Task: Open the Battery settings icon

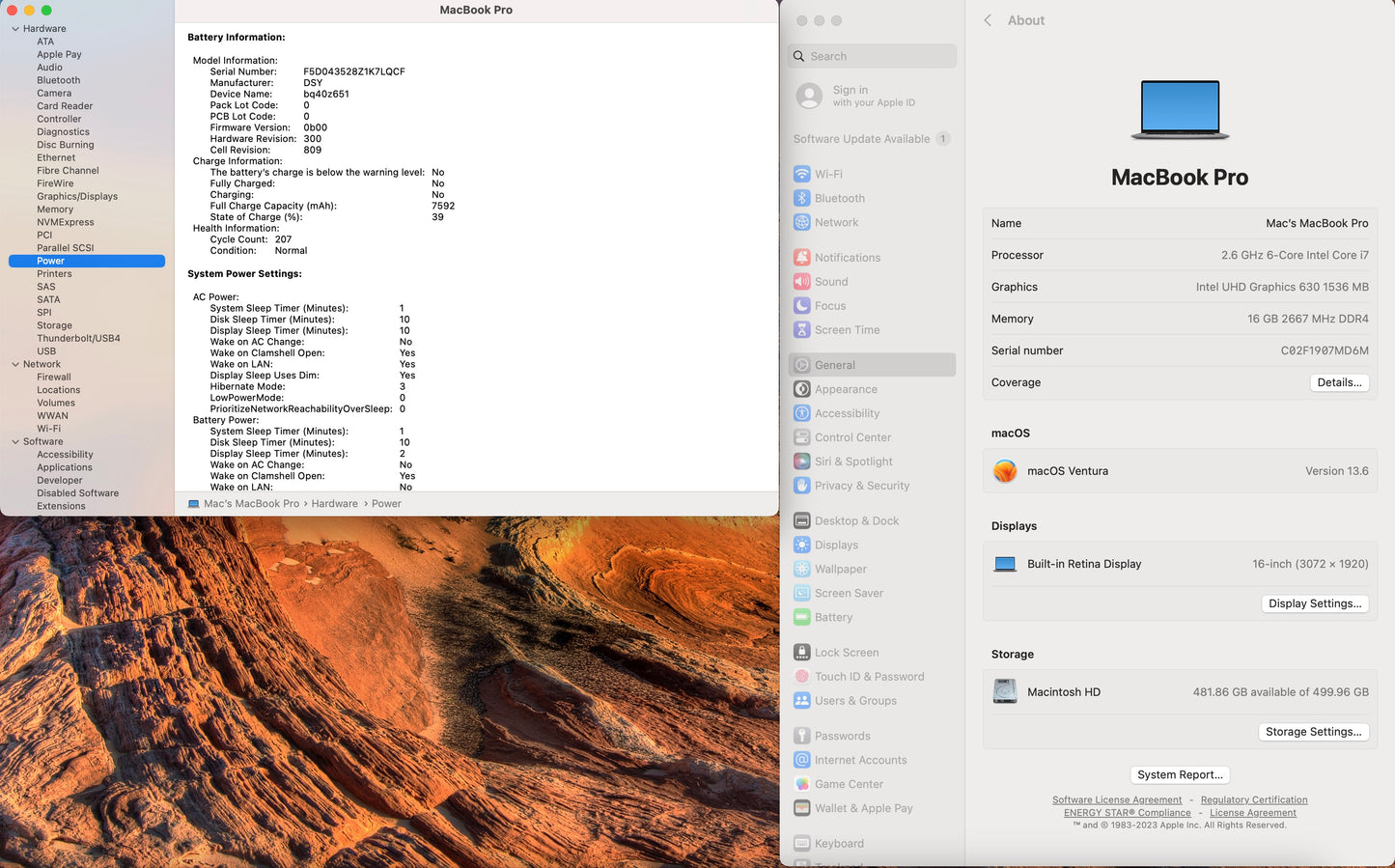Action: [x=801, y=618]
